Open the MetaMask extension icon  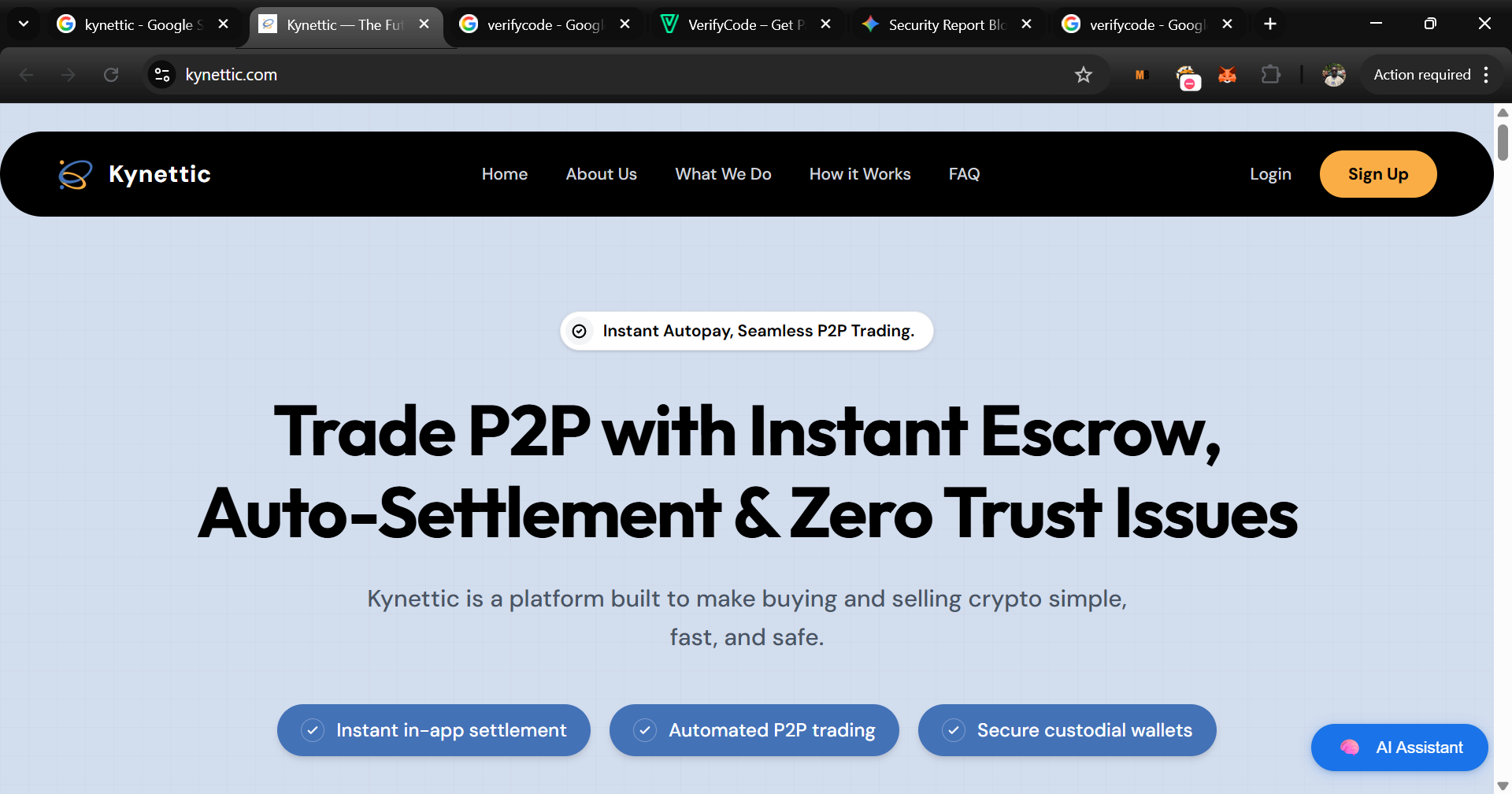click(1227, 75)
